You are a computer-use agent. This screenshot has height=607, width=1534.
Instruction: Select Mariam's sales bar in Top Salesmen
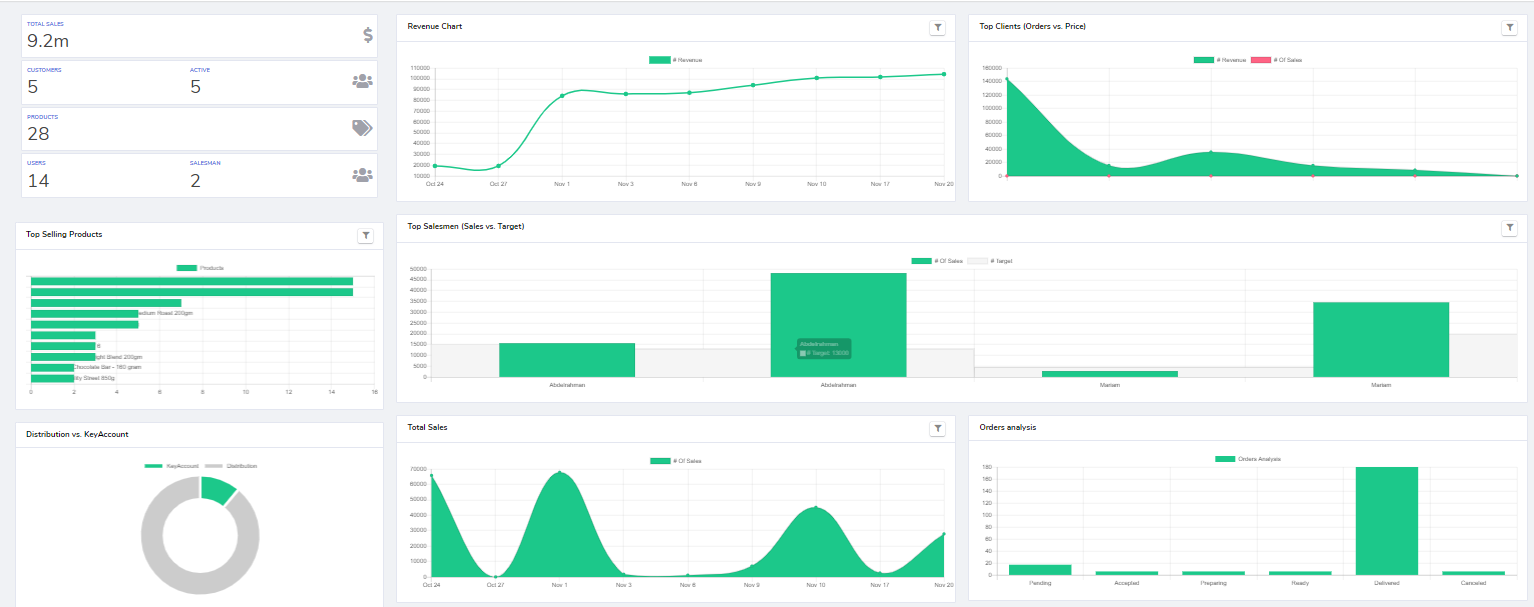(x=1380, y=340)
